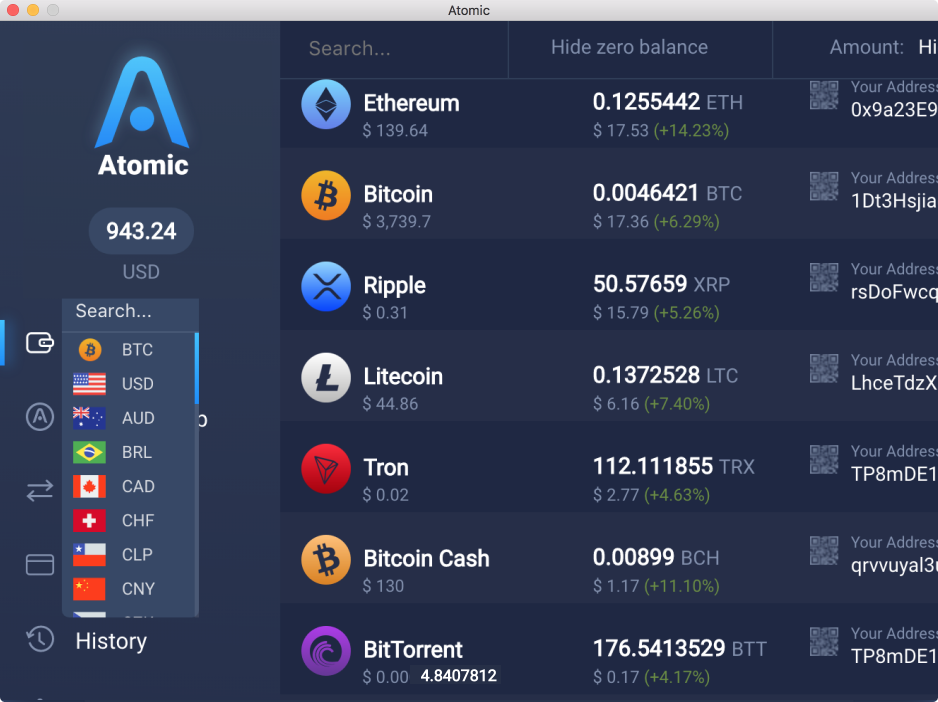Show QR code for Litecoin address

824,368
